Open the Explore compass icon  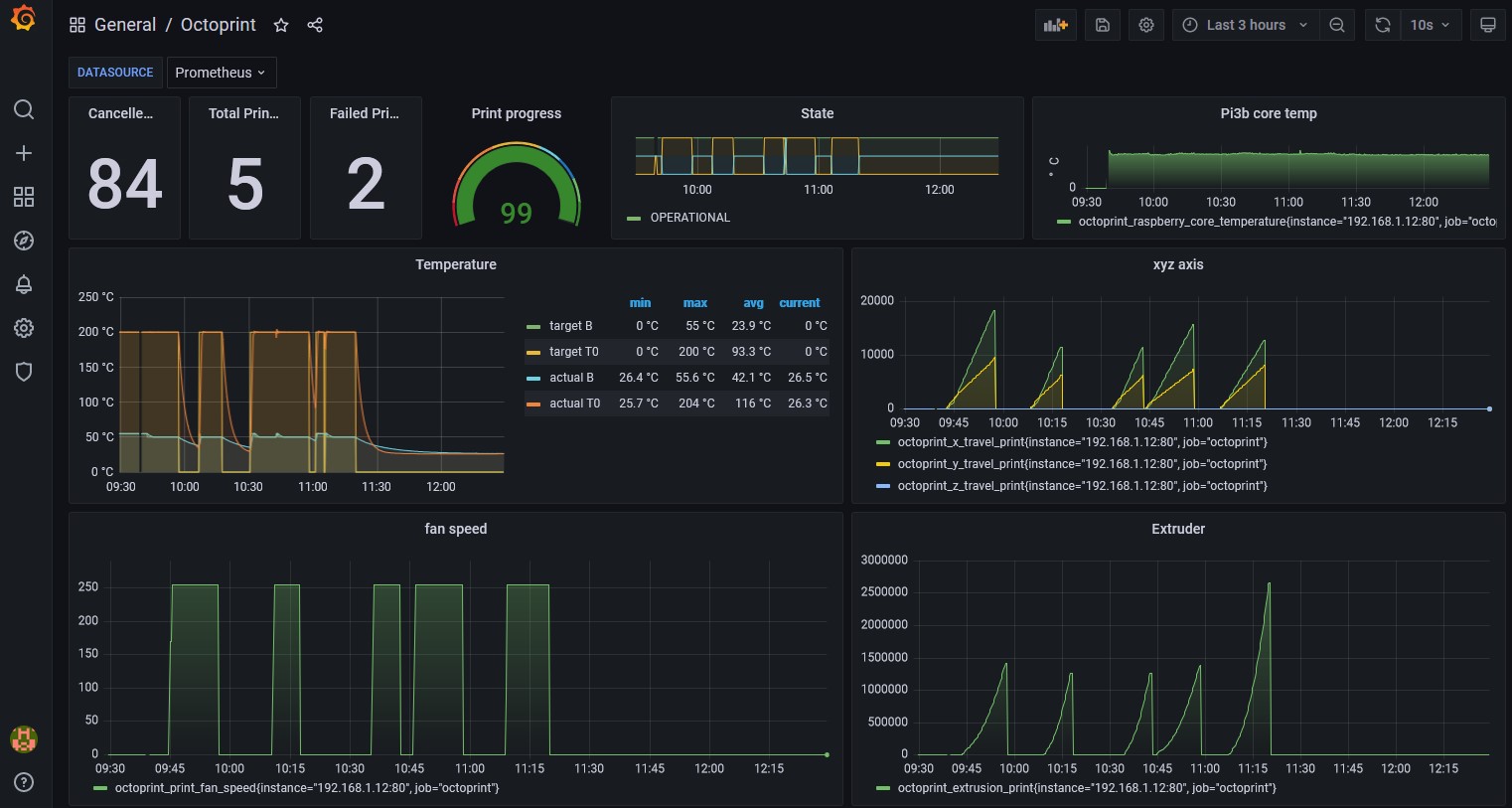click(x=24, y=241)
